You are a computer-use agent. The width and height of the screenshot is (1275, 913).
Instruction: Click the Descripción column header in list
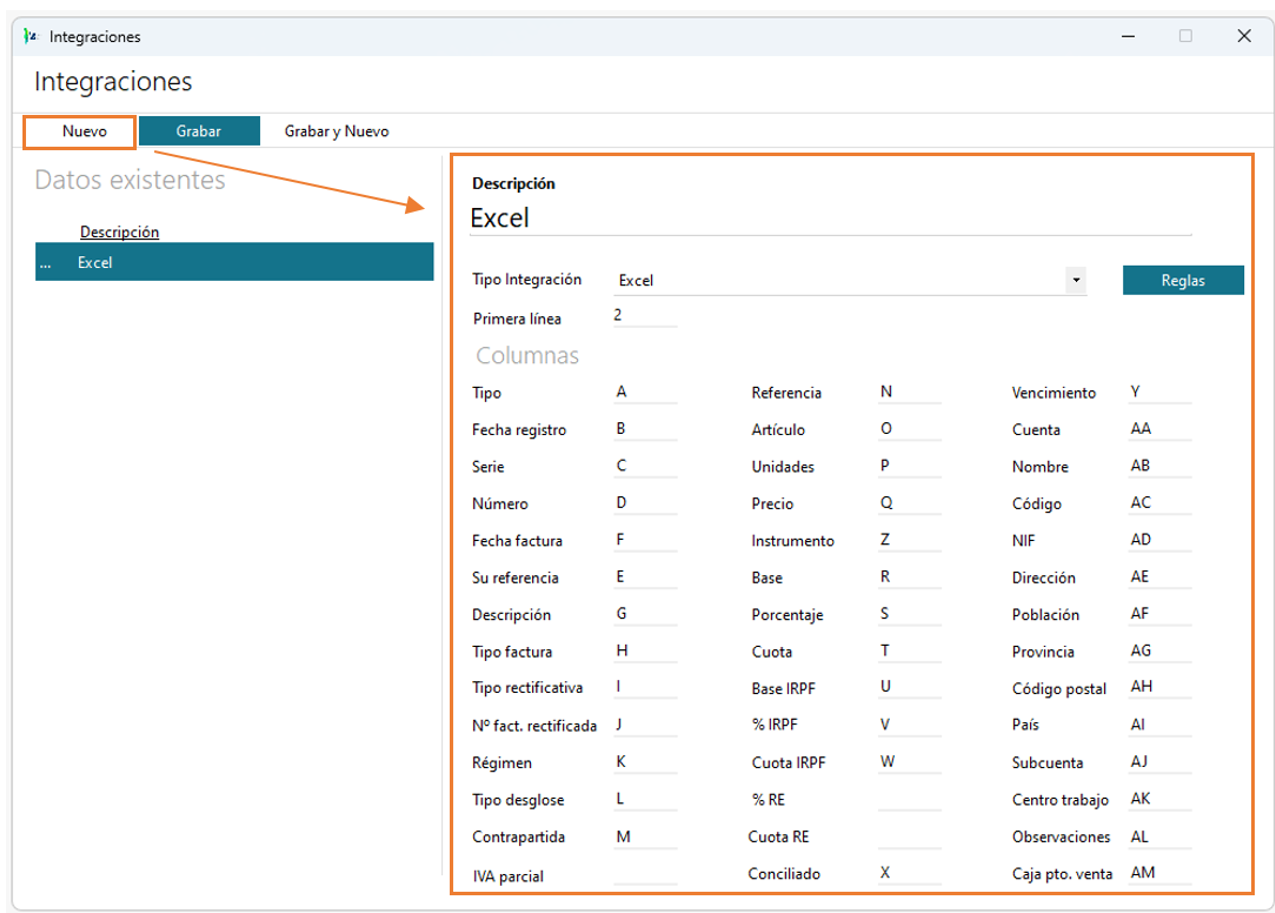pyautogui.click(x=119, y=232)
